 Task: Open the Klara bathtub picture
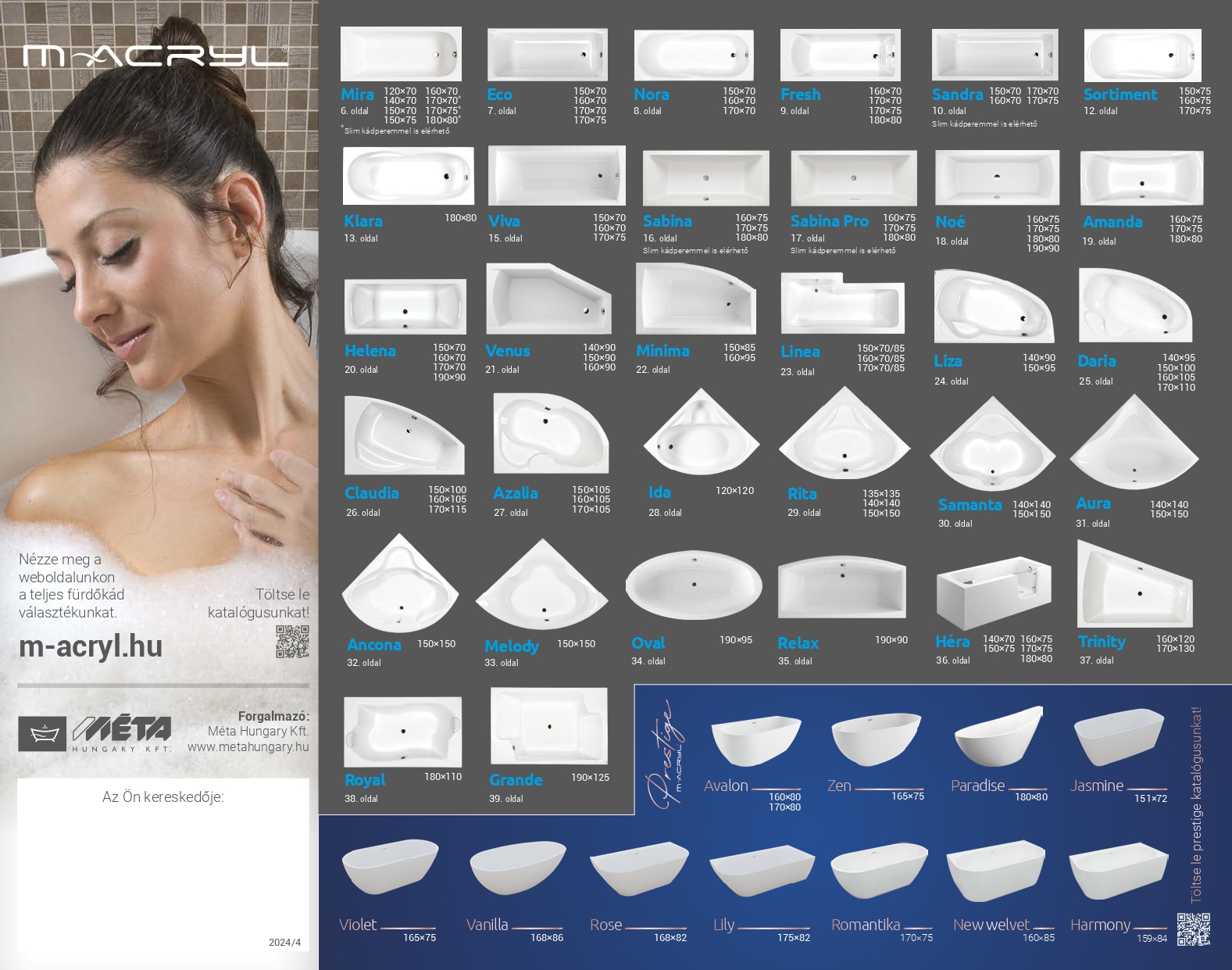coord(408,177)
